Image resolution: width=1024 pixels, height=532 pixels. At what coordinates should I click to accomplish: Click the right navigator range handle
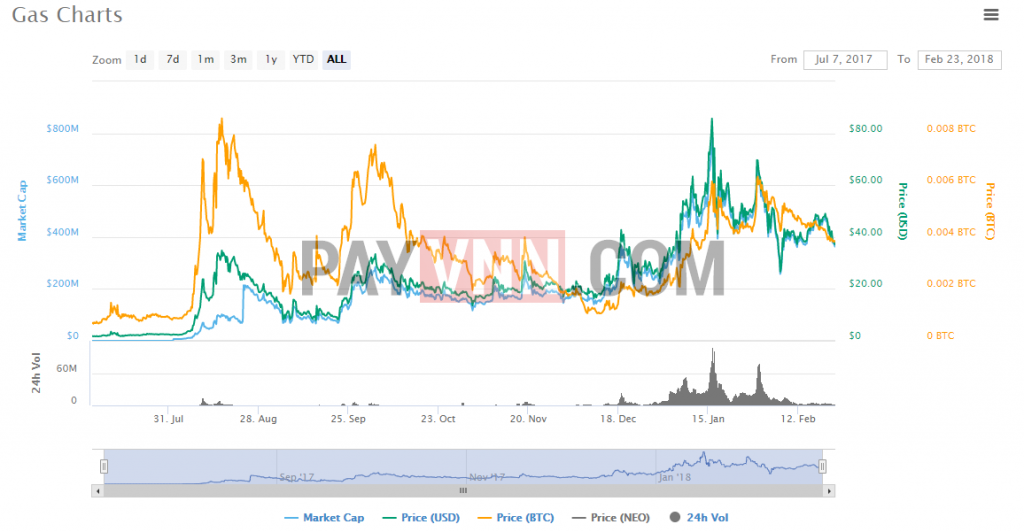[822, 466]
